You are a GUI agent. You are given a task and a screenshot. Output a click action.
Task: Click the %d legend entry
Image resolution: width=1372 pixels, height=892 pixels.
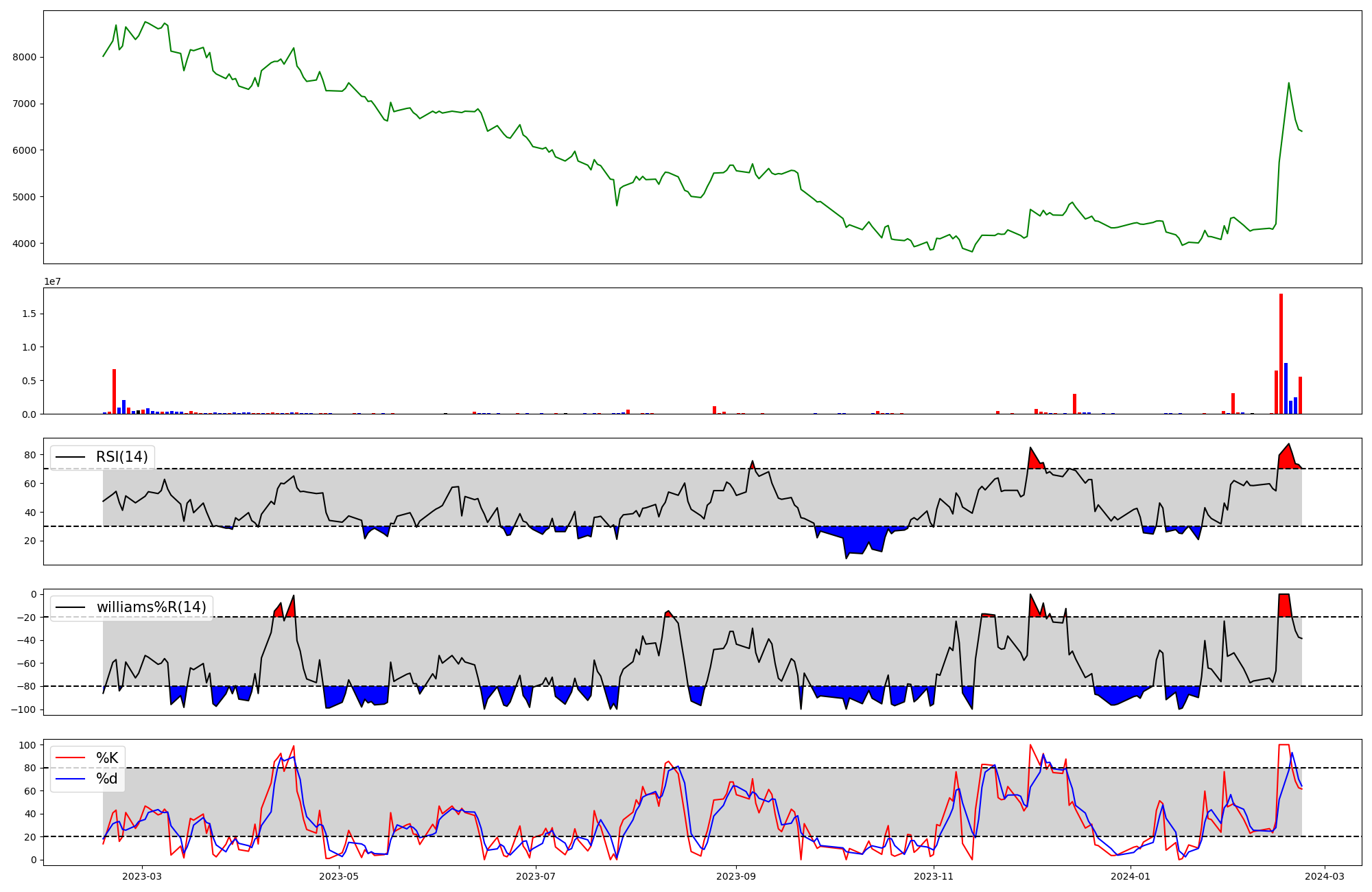pyautogui.click(x=107, y=779)
